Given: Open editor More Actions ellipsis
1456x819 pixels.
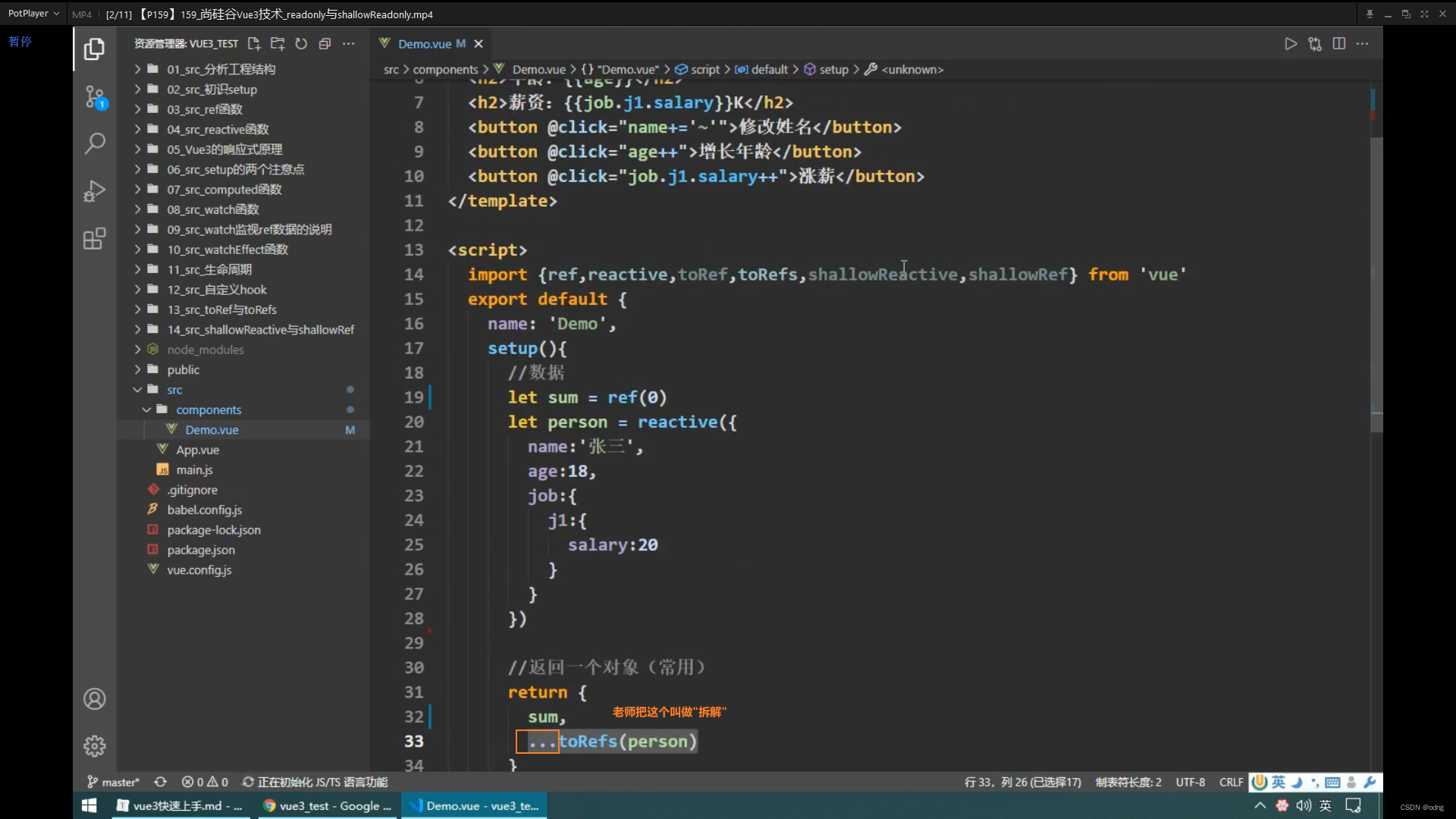Looking at the screenshot, I should [x=1363, y=44].
